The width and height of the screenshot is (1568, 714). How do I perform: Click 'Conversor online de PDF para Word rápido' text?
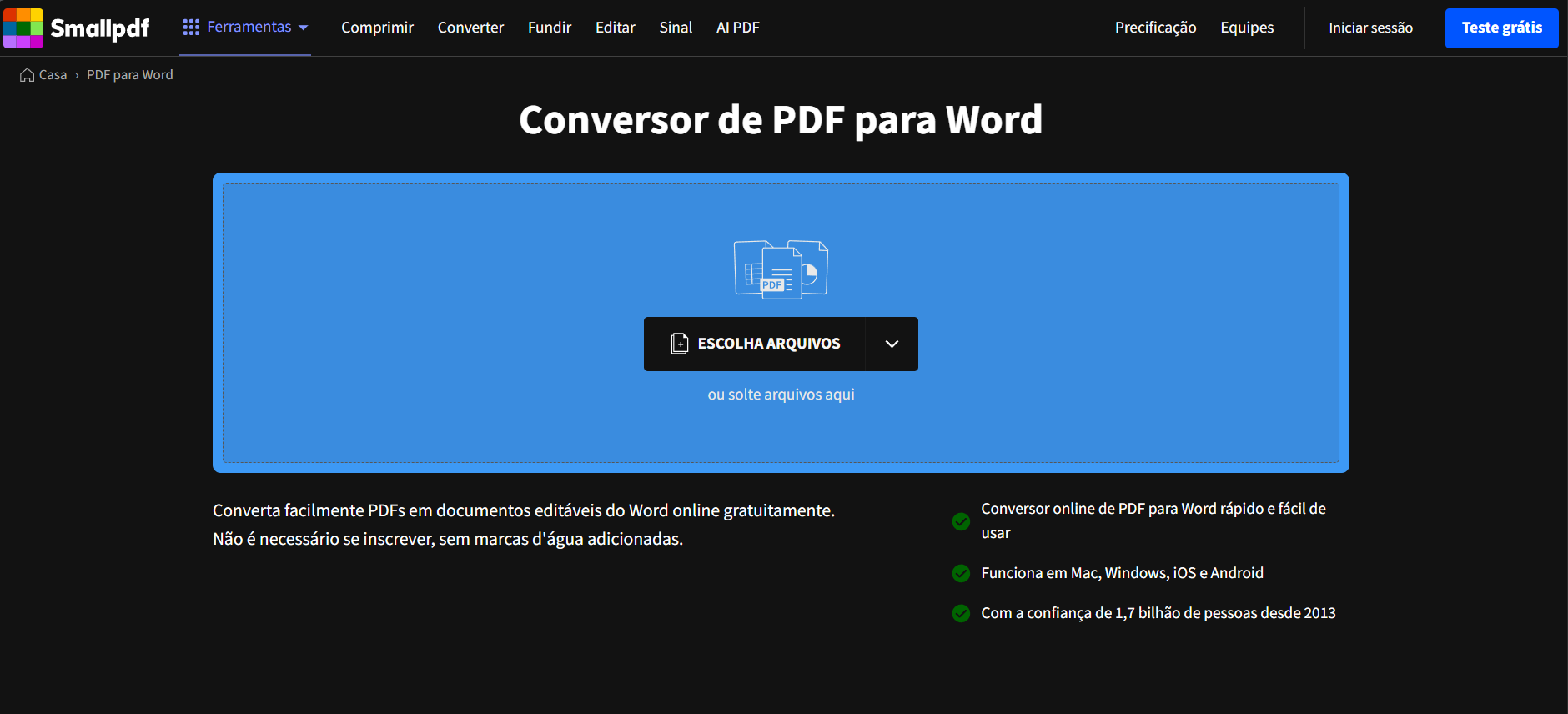pyautogui.click(x=1153, y=520)
